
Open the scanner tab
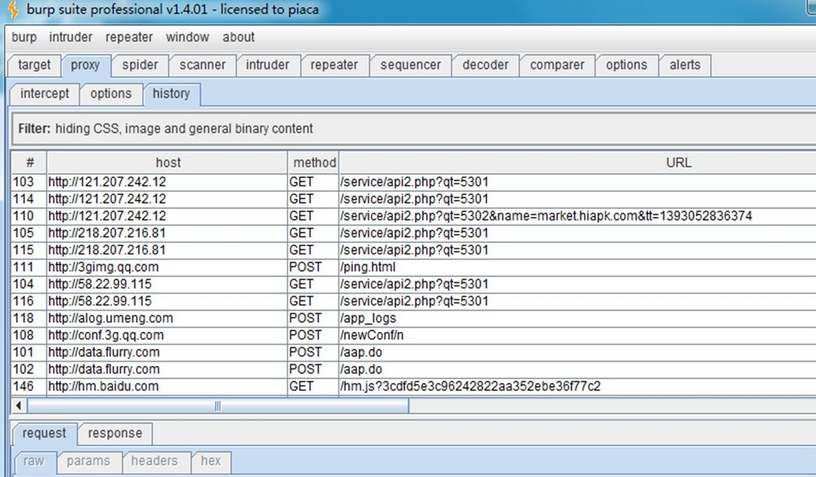click(202, 65)
